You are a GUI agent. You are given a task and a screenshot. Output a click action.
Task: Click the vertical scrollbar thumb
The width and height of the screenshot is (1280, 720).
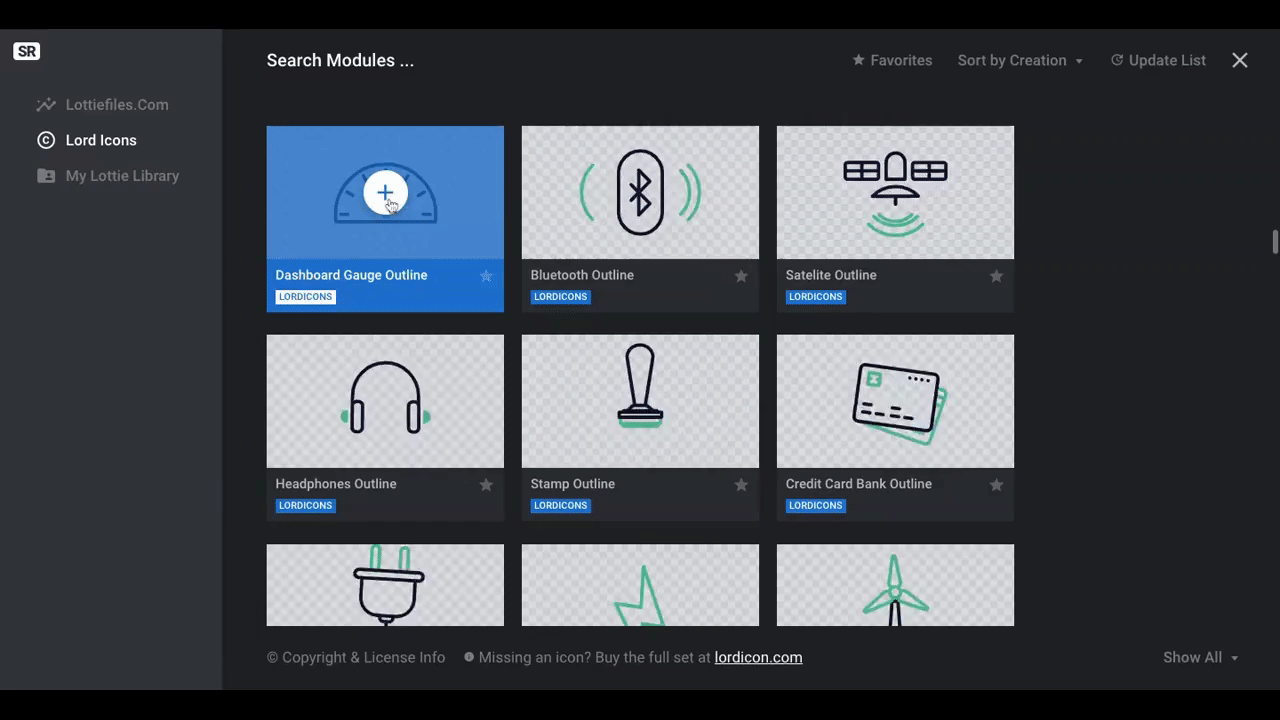coord(1275,242)
